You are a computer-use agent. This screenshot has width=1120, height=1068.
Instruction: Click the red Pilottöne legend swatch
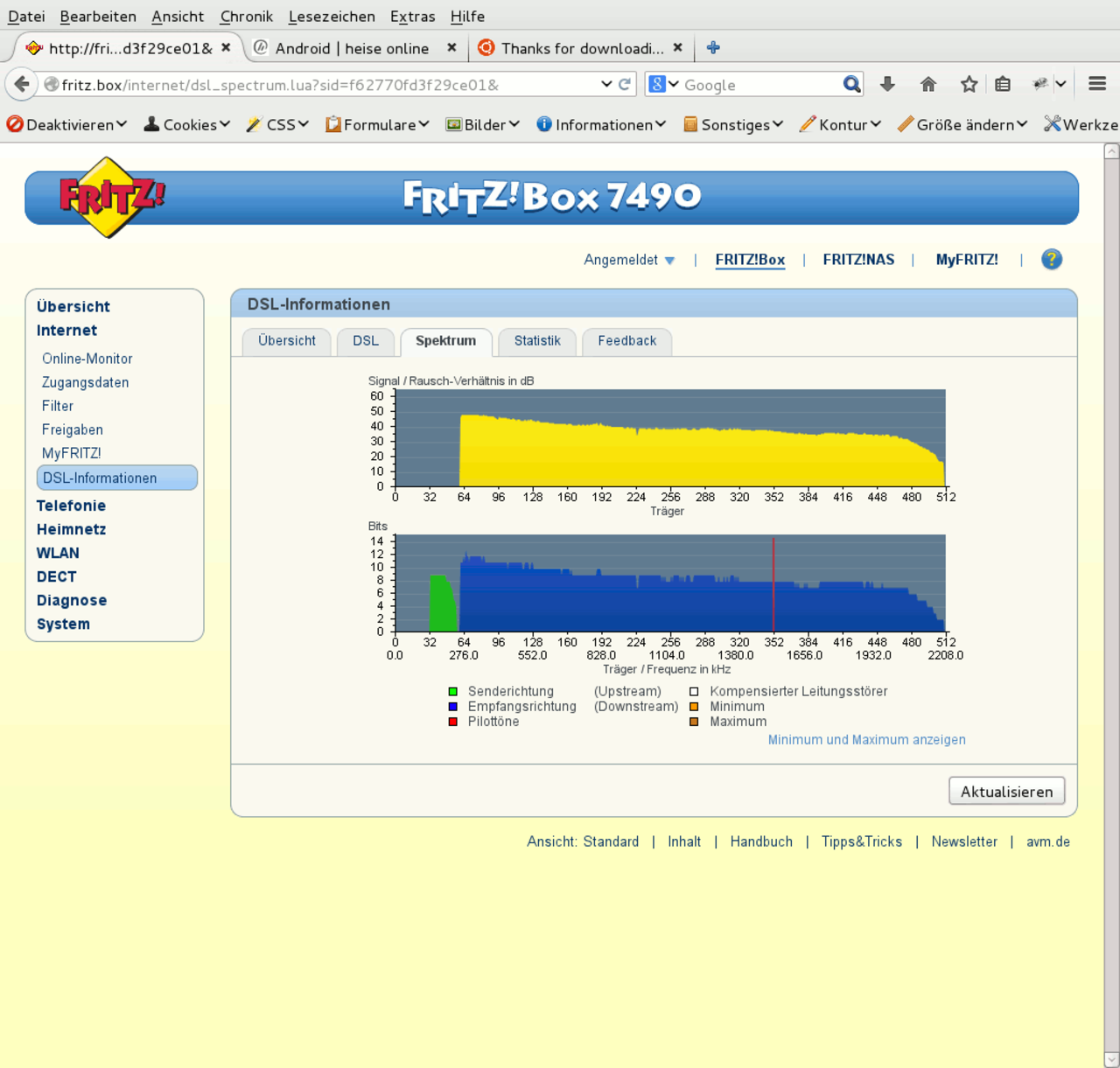tap(452, 722)
